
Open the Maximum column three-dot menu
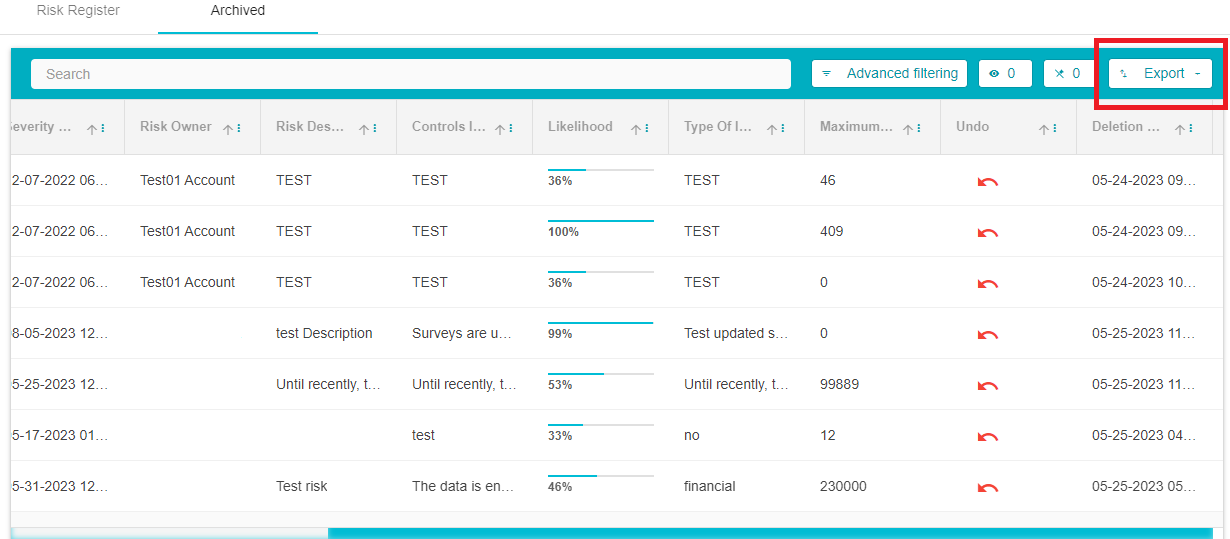pyautogui.click(x=920, y=129)
